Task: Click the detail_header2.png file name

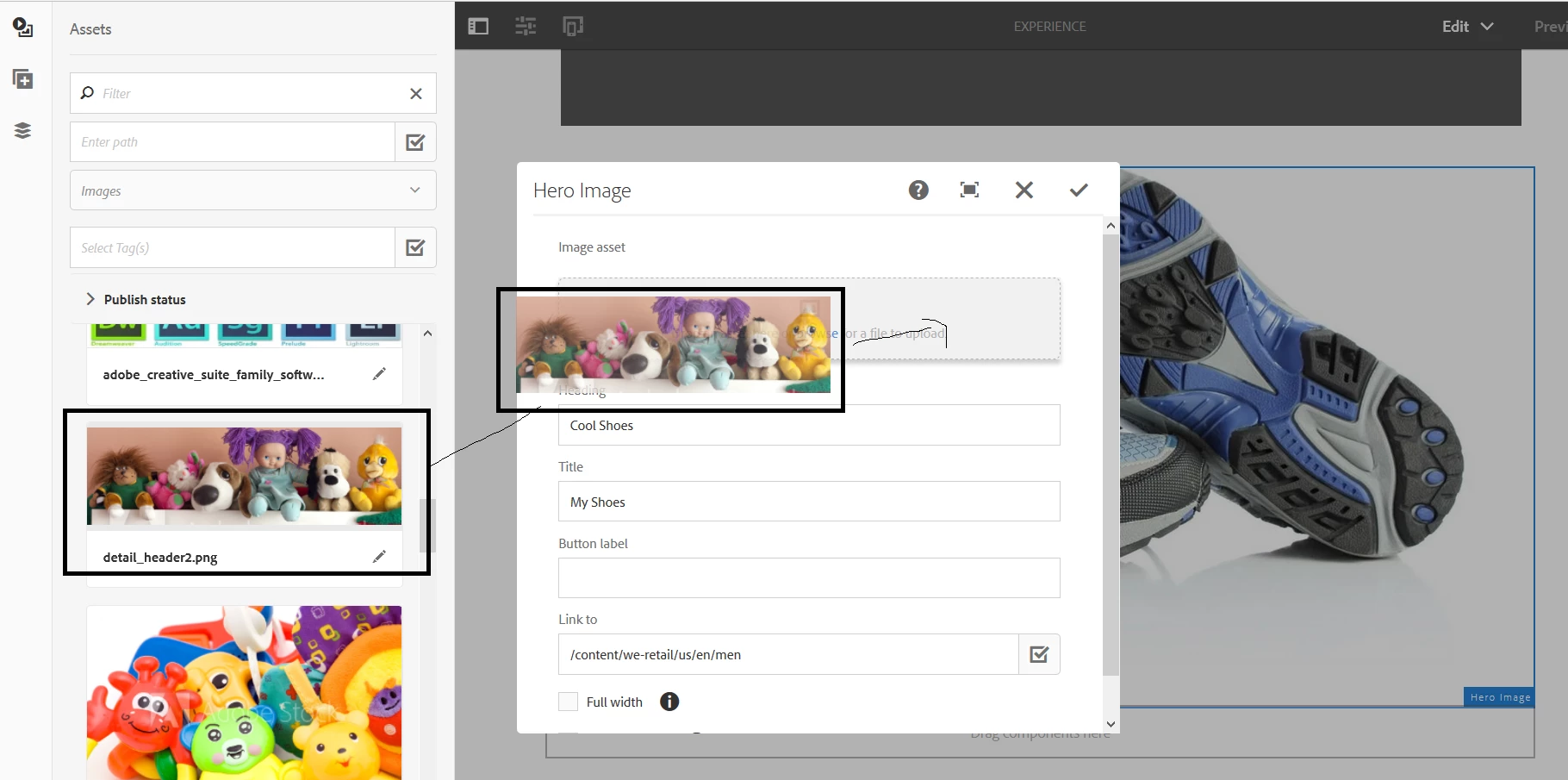Action: 160,558
